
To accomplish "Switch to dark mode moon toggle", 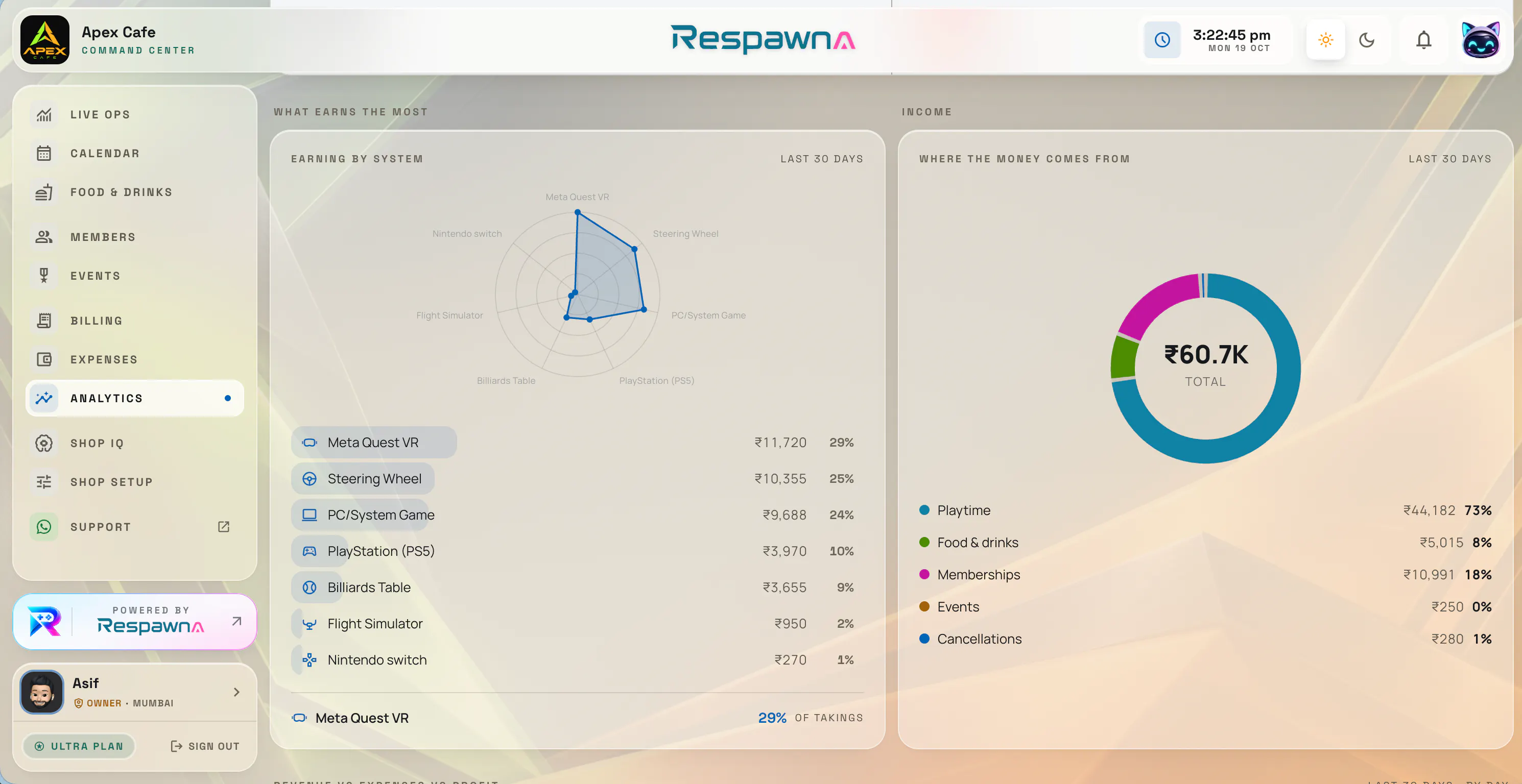I will point(1367,40).
